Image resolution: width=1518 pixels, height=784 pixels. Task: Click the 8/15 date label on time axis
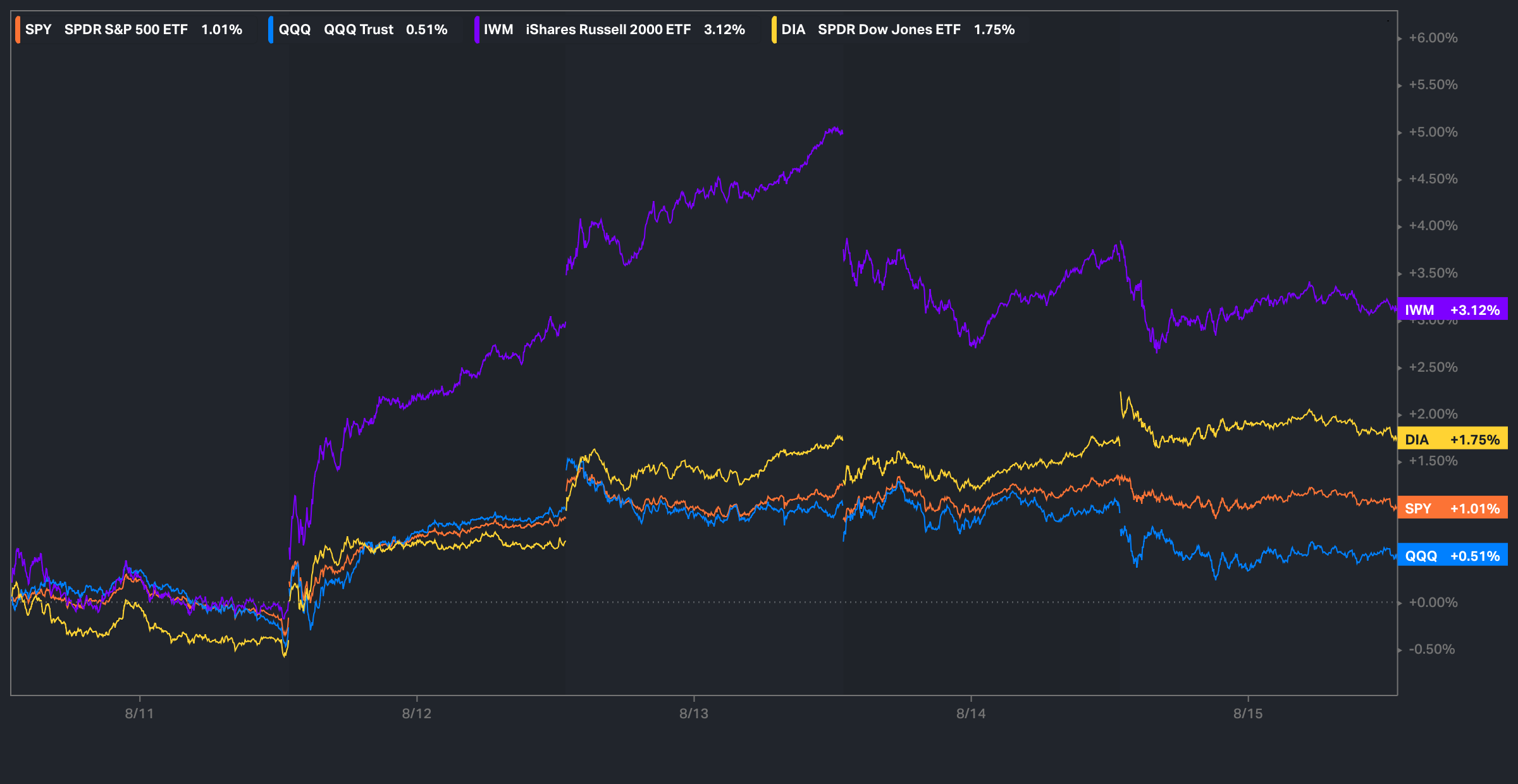pos(1248,714)
